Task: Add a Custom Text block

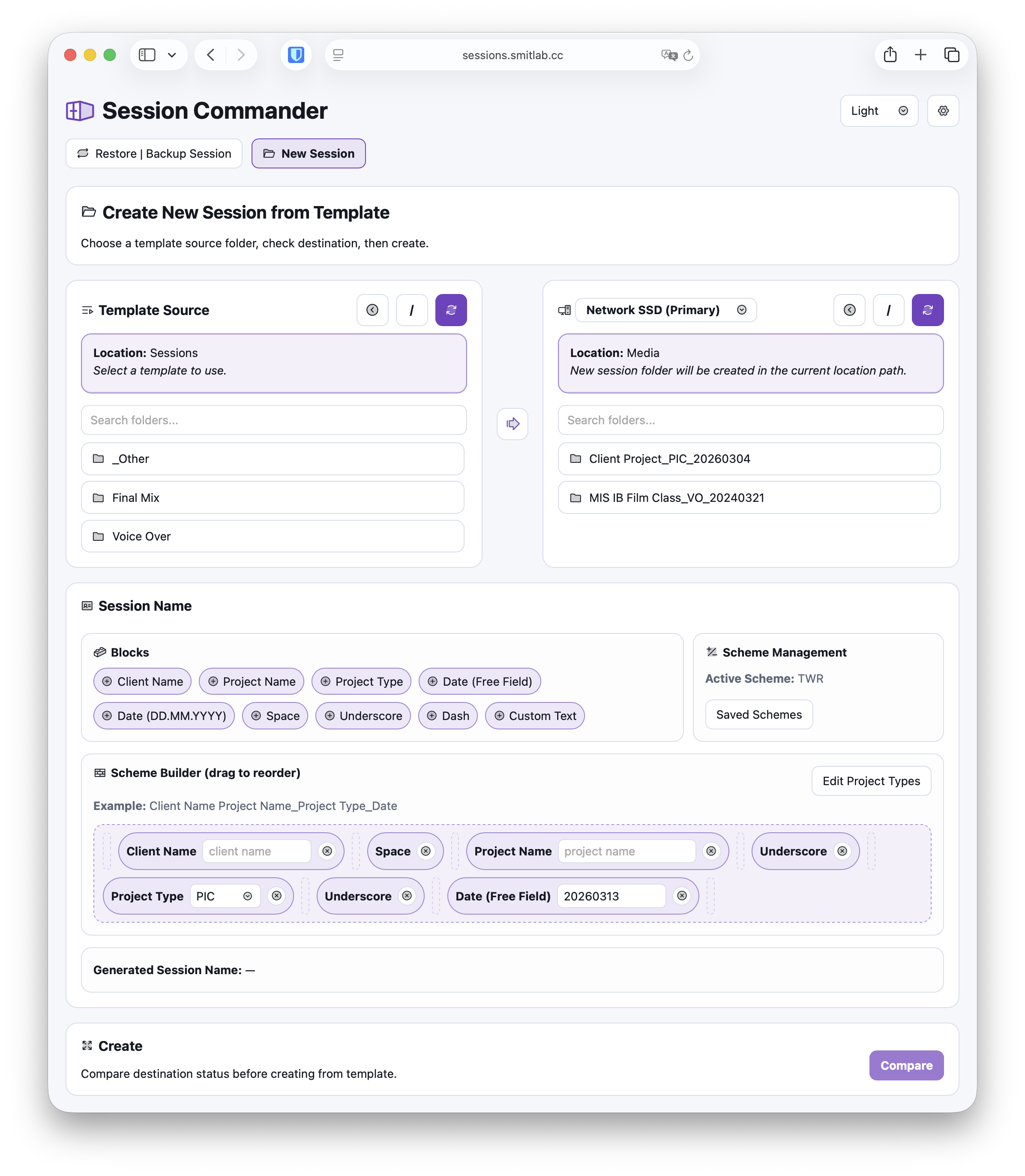Action: coord(535,716)
